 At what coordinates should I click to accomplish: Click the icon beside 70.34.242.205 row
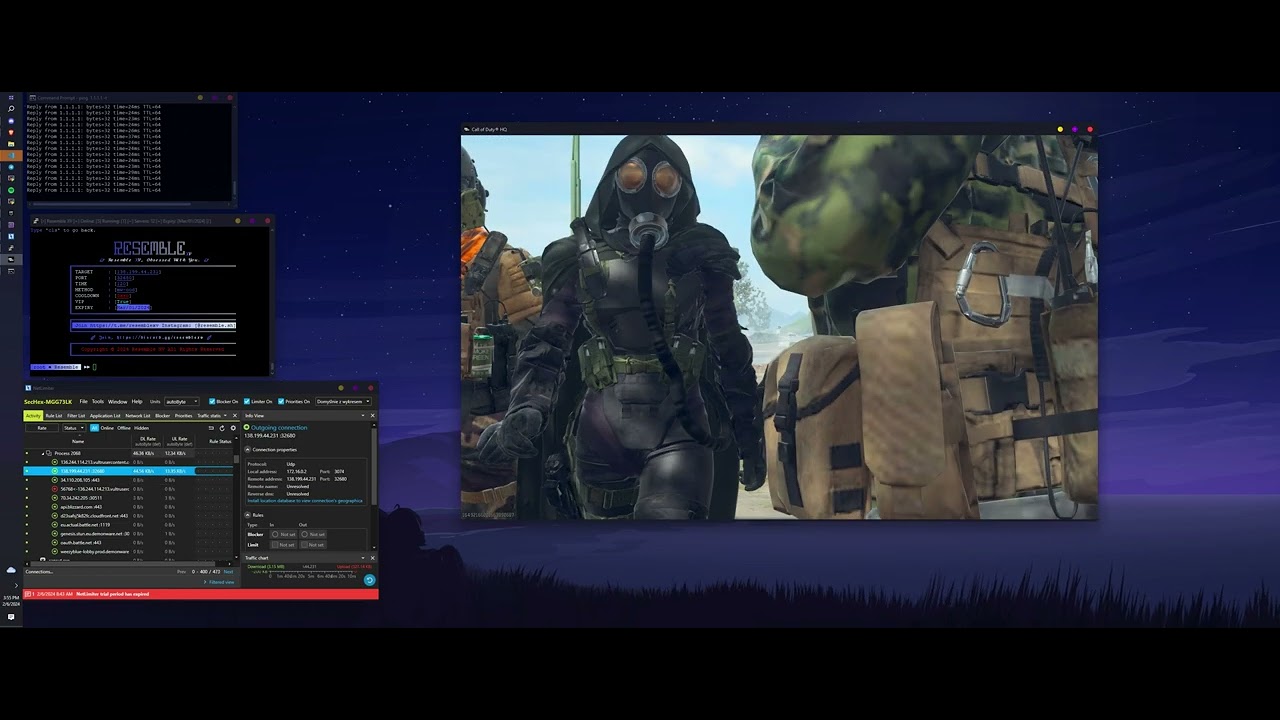(55, 498)
